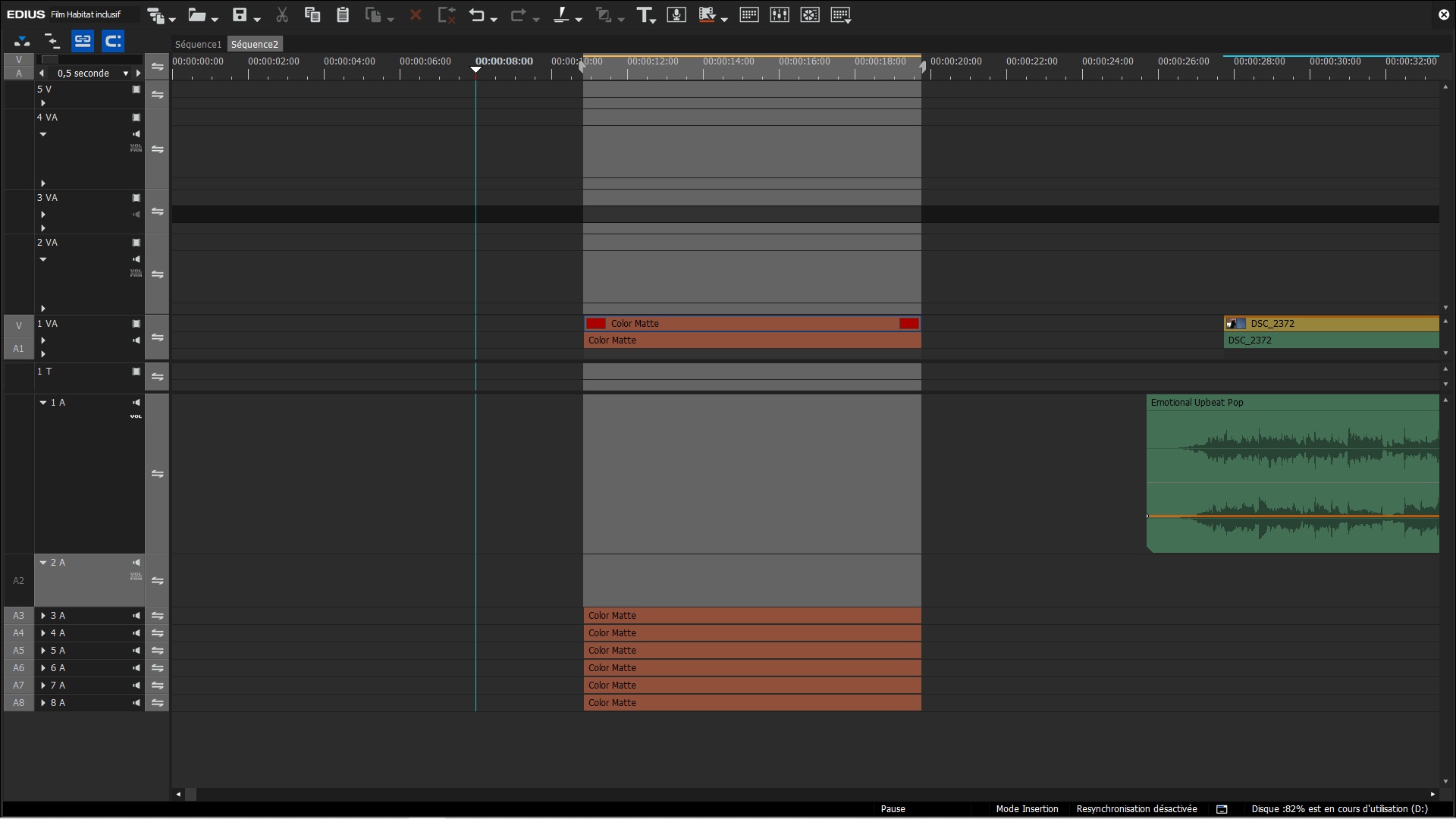The image size is (1456, 819).
Task: Click the paste clipboard icon
Action: click(x=343, y=14)
